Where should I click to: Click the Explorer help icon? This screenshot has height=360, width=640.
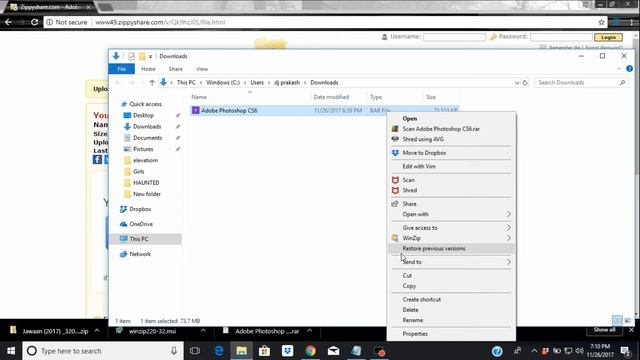(629, 69)
